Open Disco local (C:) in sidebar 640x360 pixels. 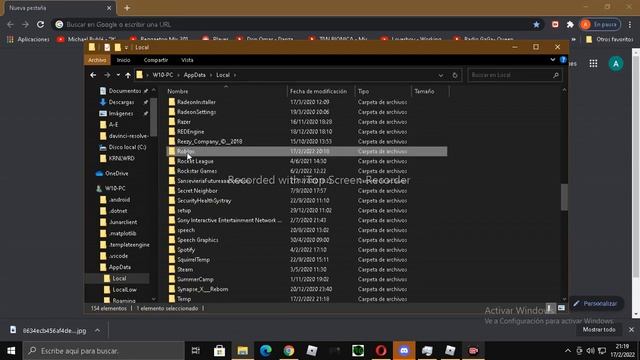coord(127,147)
